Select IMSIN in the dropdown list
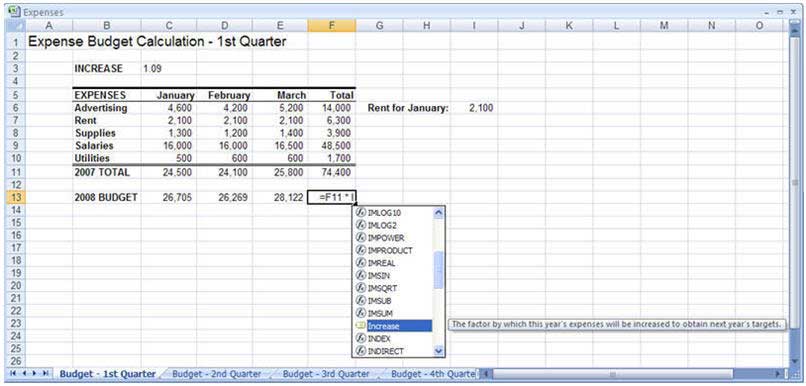 (394, 275)
